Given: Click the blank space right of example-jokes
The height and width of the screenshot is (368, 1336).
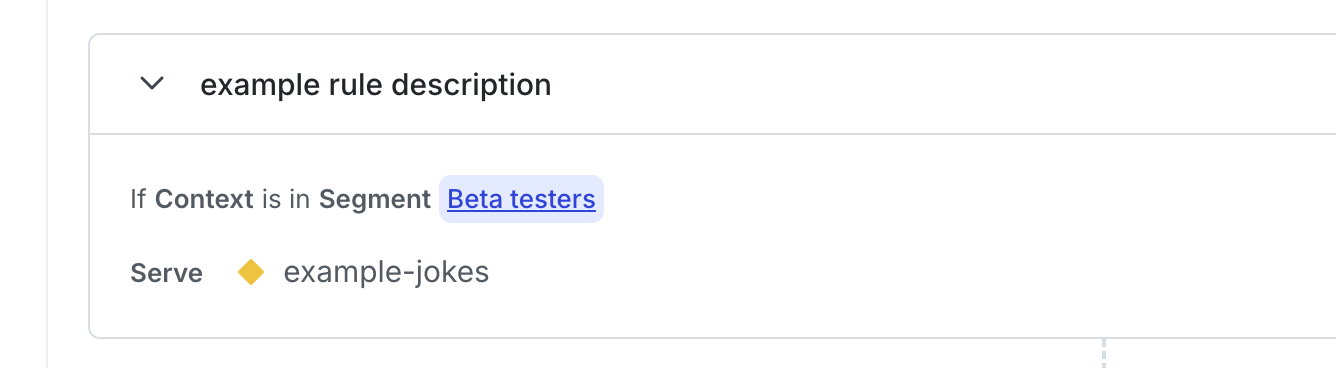Looking at the screenshot, I should click(910, 272).
